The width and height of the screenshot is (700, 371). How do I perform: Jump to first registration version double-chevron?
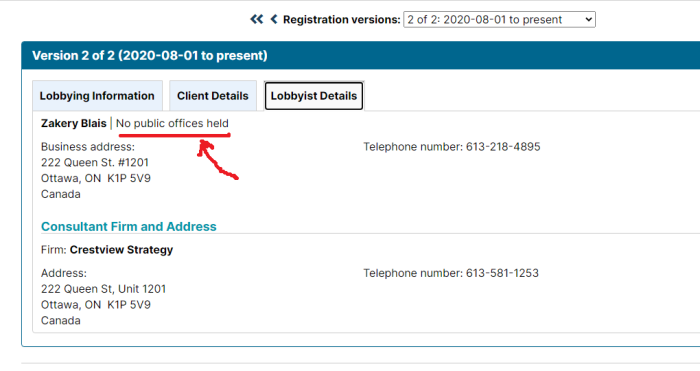(x=256, y=19)
